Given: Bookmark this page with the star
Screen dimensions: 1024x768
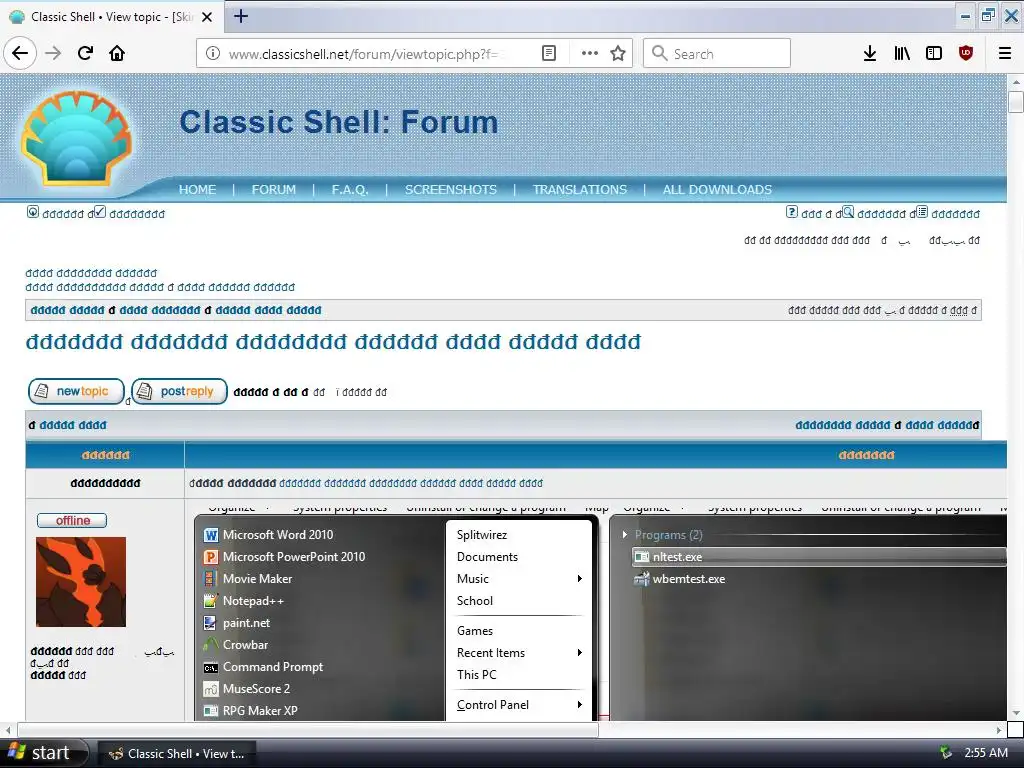Looking at the screenshot, I should point(618,54).
